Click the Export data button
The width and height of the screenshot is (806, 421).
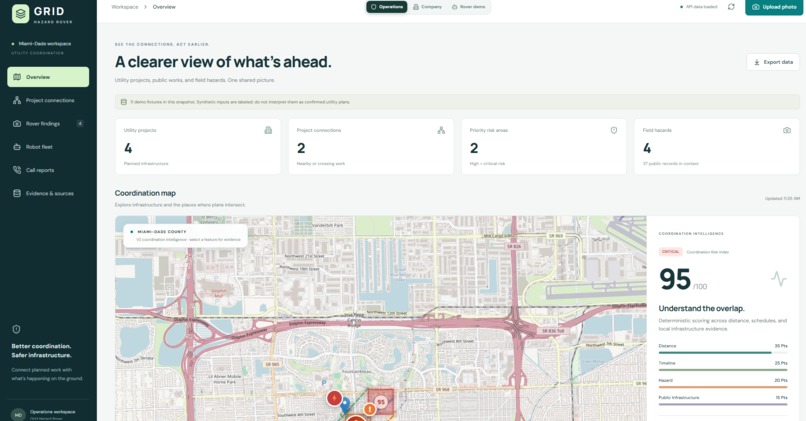pyautogui.click(x=773, y=62)
